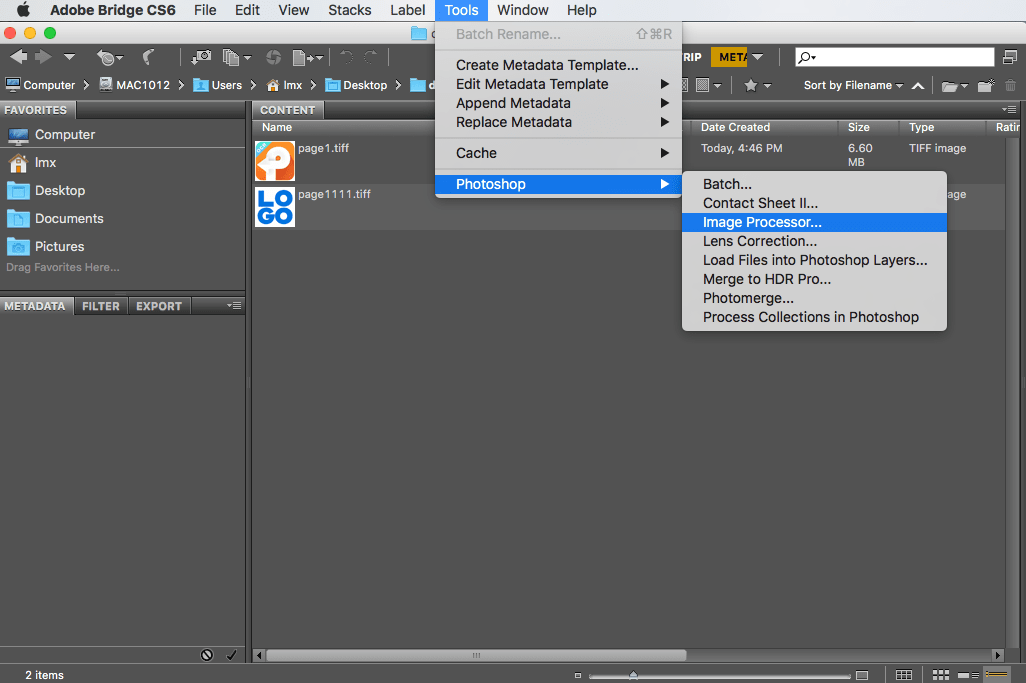Create a new folder icon
Viewport: 1026px width, 683px height.
tap(985, 85)
